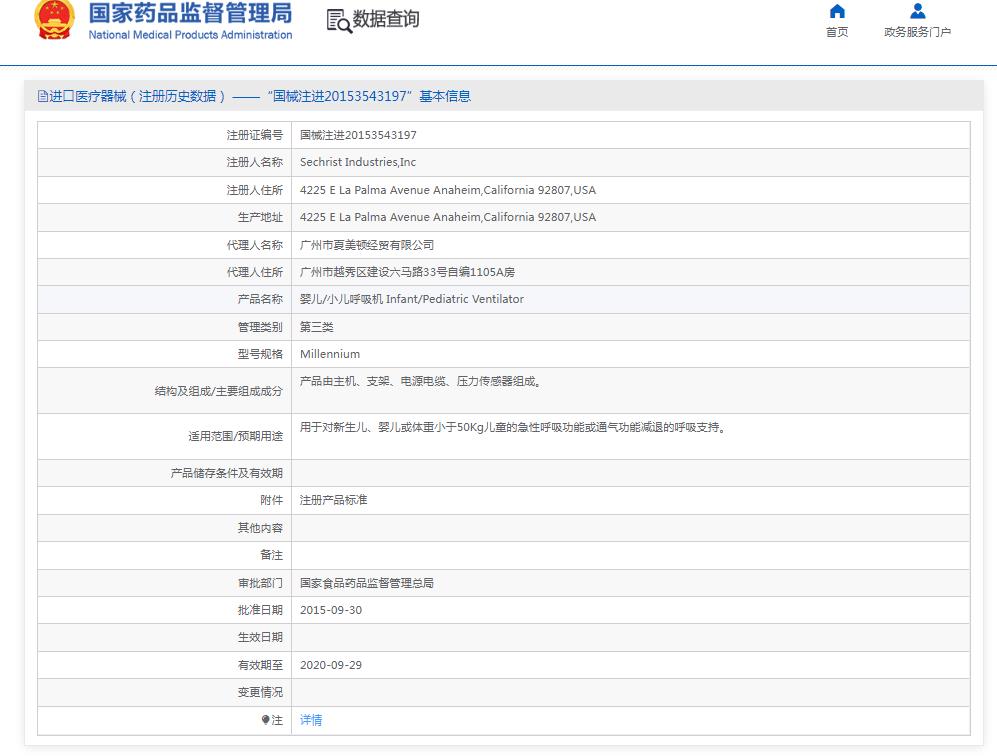Select the approval date 2015-09-30

pyautogui.click(x=329, y=610)
